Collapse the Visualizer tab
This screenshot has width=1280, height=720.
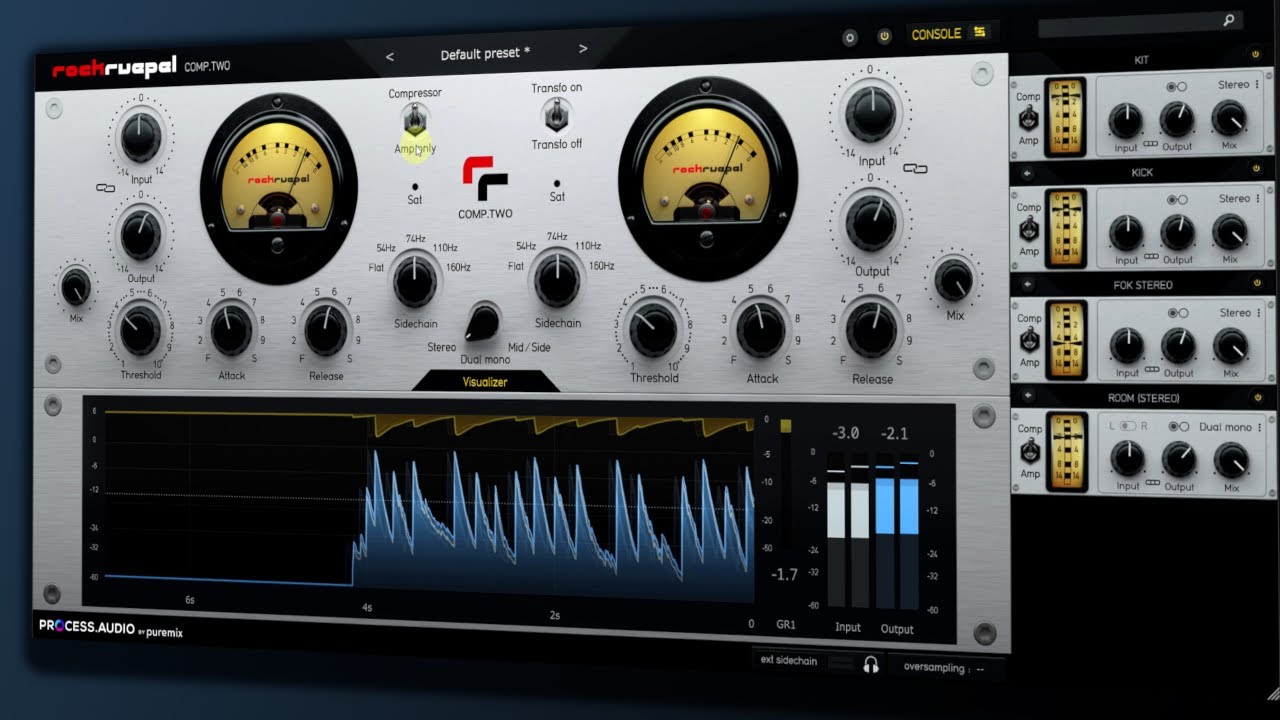pyautogui.click(x=485, y=382)
